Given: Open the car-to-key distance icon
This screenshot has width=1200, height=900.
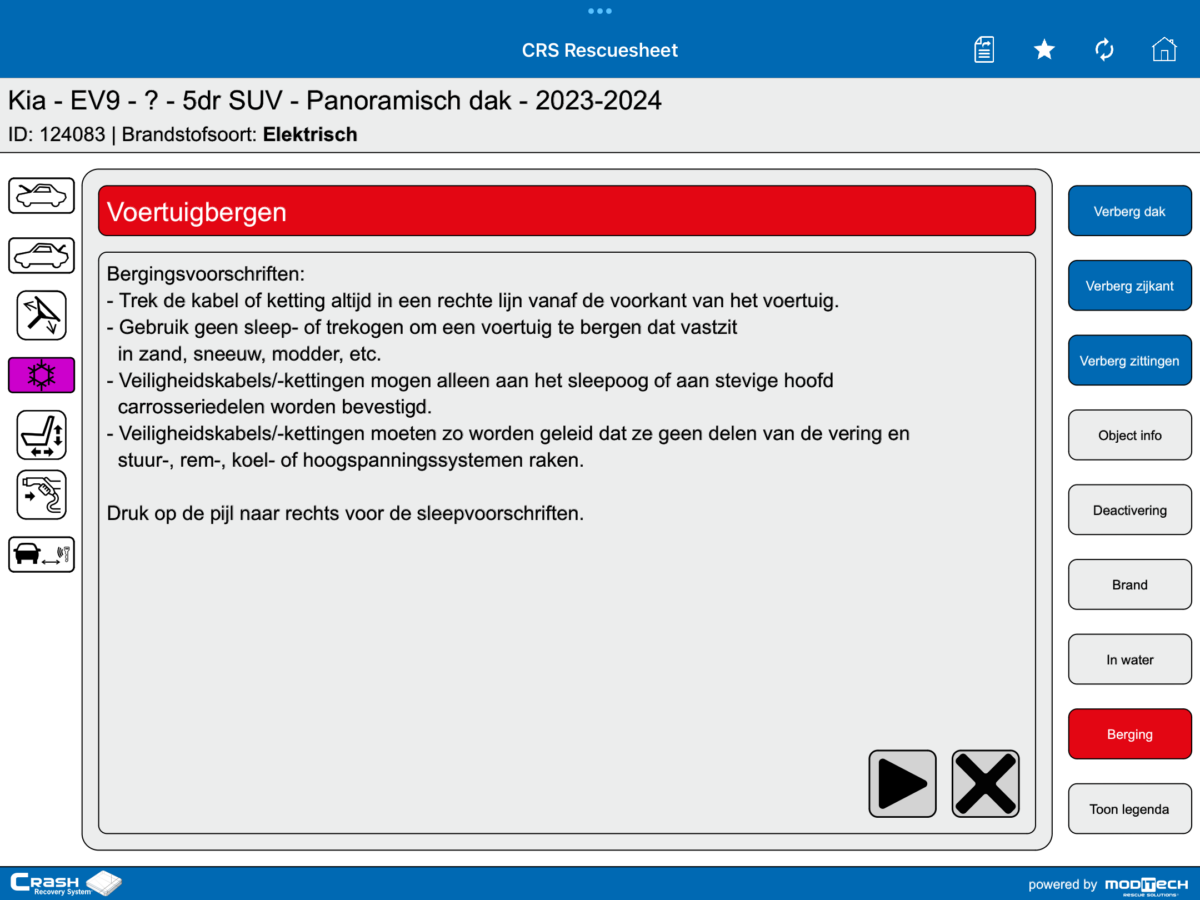Looking at the screenshot, I should click(42, 554).
